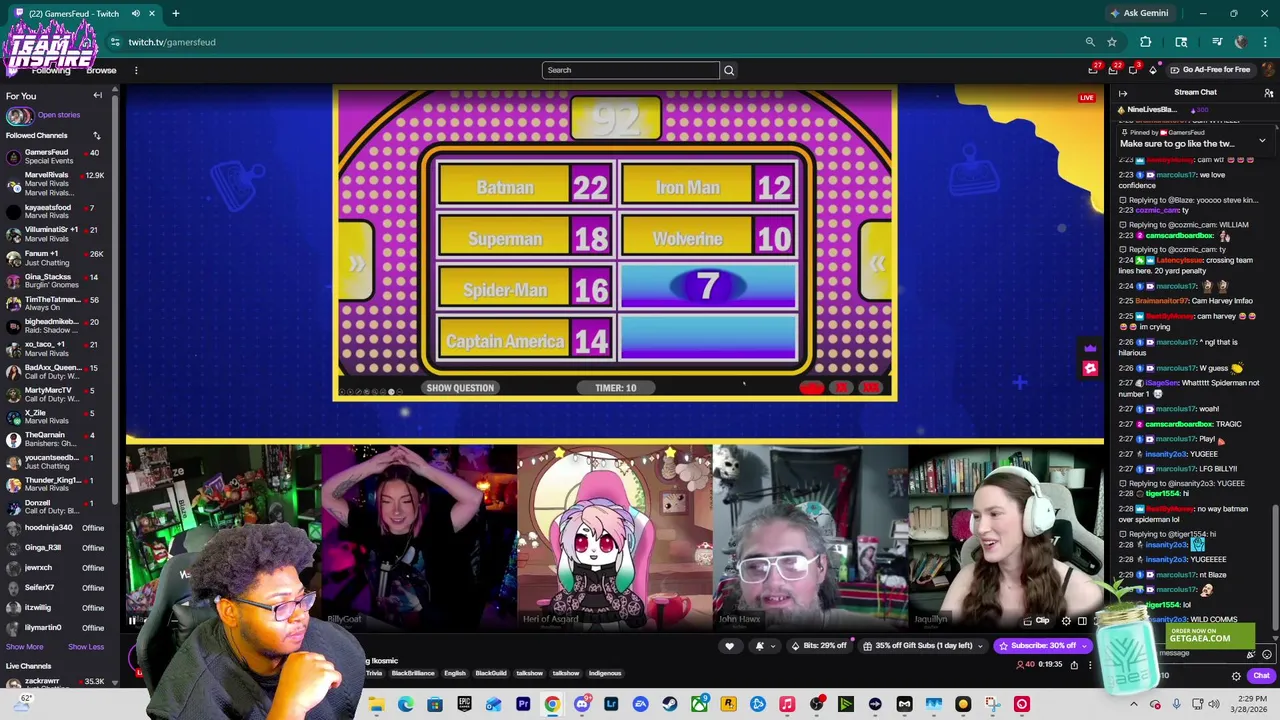This screenshot has width=1280, height=720.
Task: Collapse the Stream Chat panel
Action: coord(1123,93)
